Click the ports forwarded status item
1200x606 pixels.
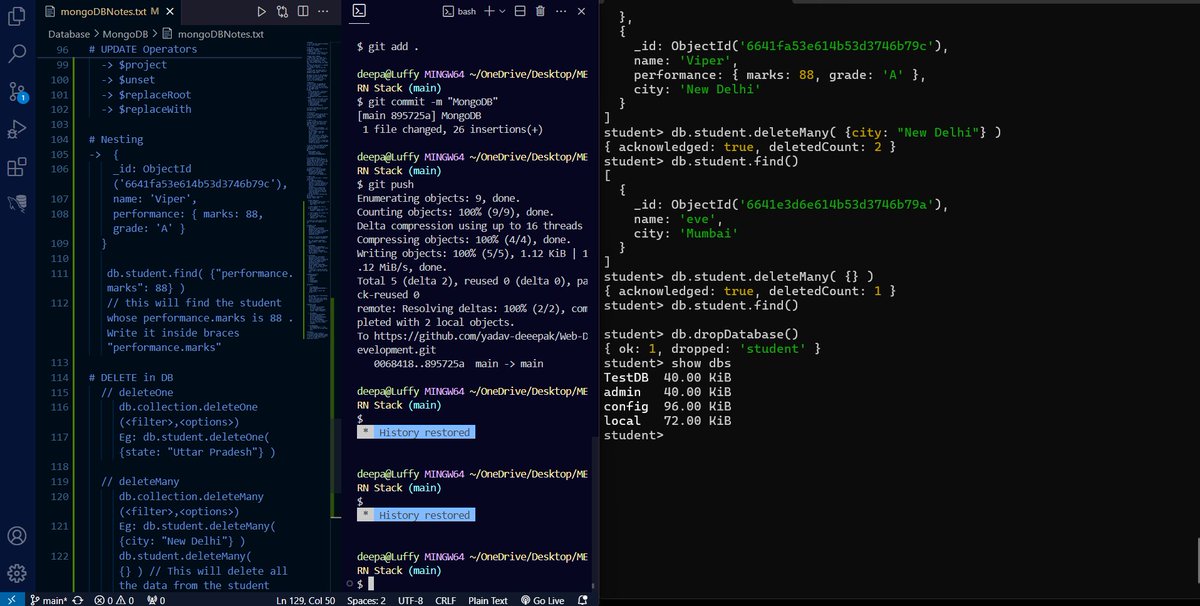(156, 600)
